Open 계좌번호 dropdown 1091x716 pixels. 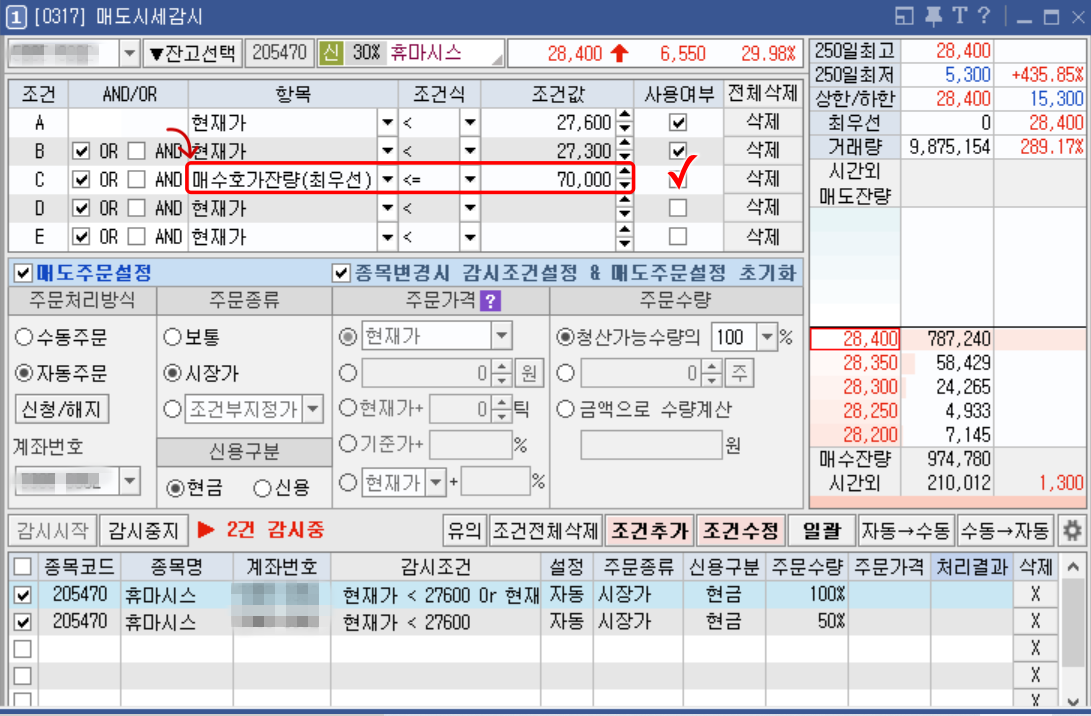point(130,481)
